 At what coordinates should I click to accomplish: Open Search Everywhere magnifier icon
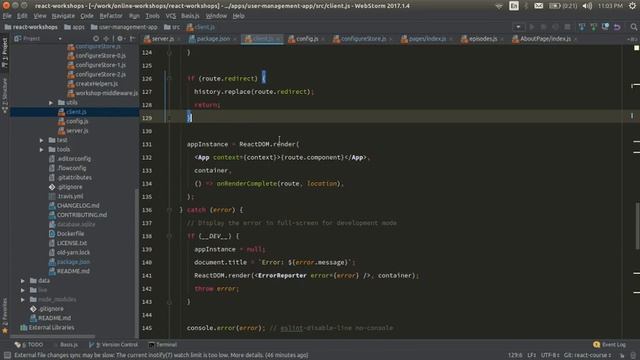(x=633, y=27)
